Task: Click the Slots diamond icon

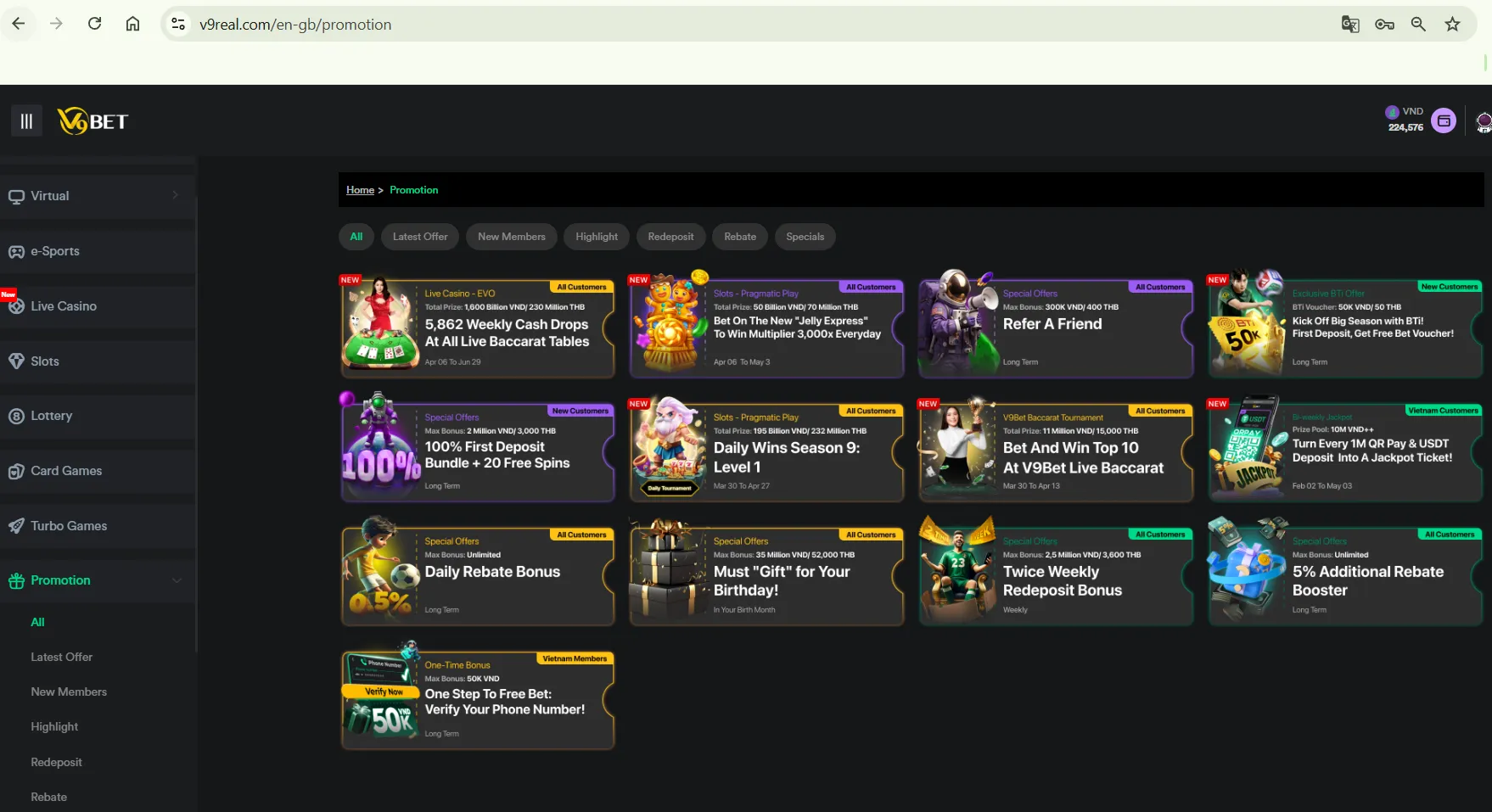Action: 16,361
